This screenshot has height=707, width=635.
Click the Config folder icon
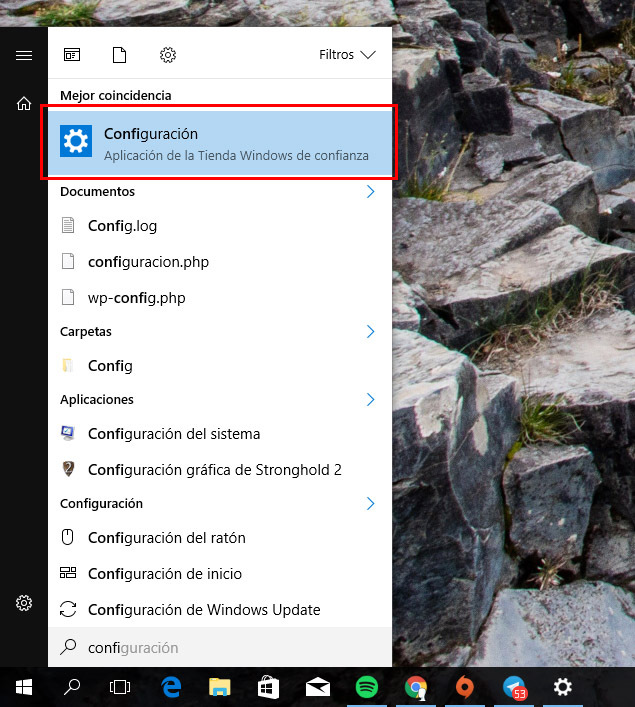[x=68, y=365]
